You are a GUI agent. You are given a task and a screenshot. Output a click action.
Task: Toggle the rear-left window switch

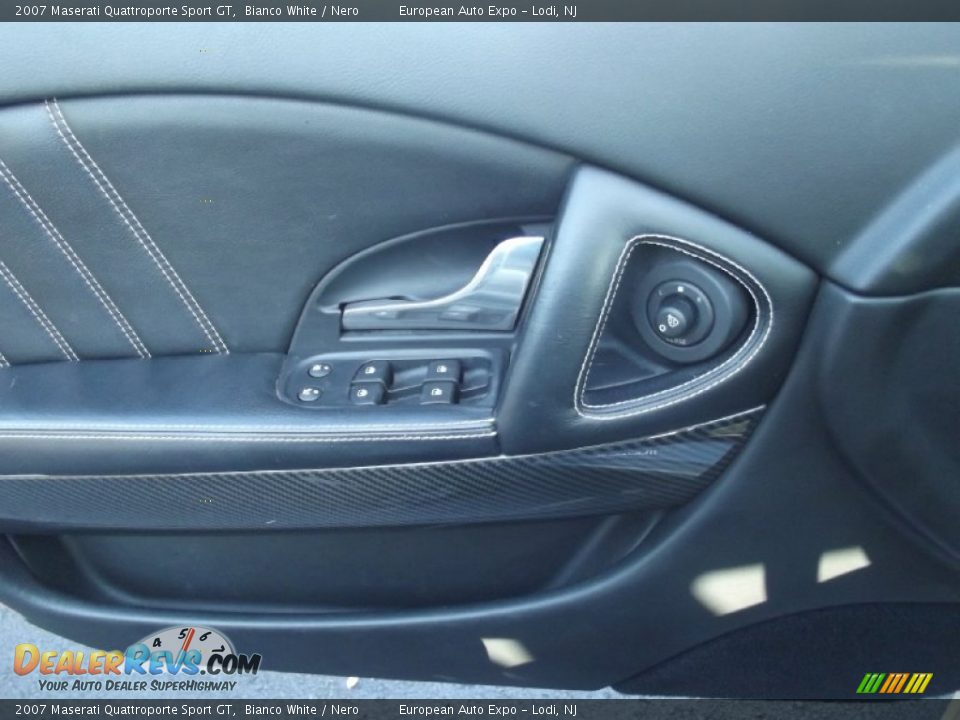tap(366, 393)
